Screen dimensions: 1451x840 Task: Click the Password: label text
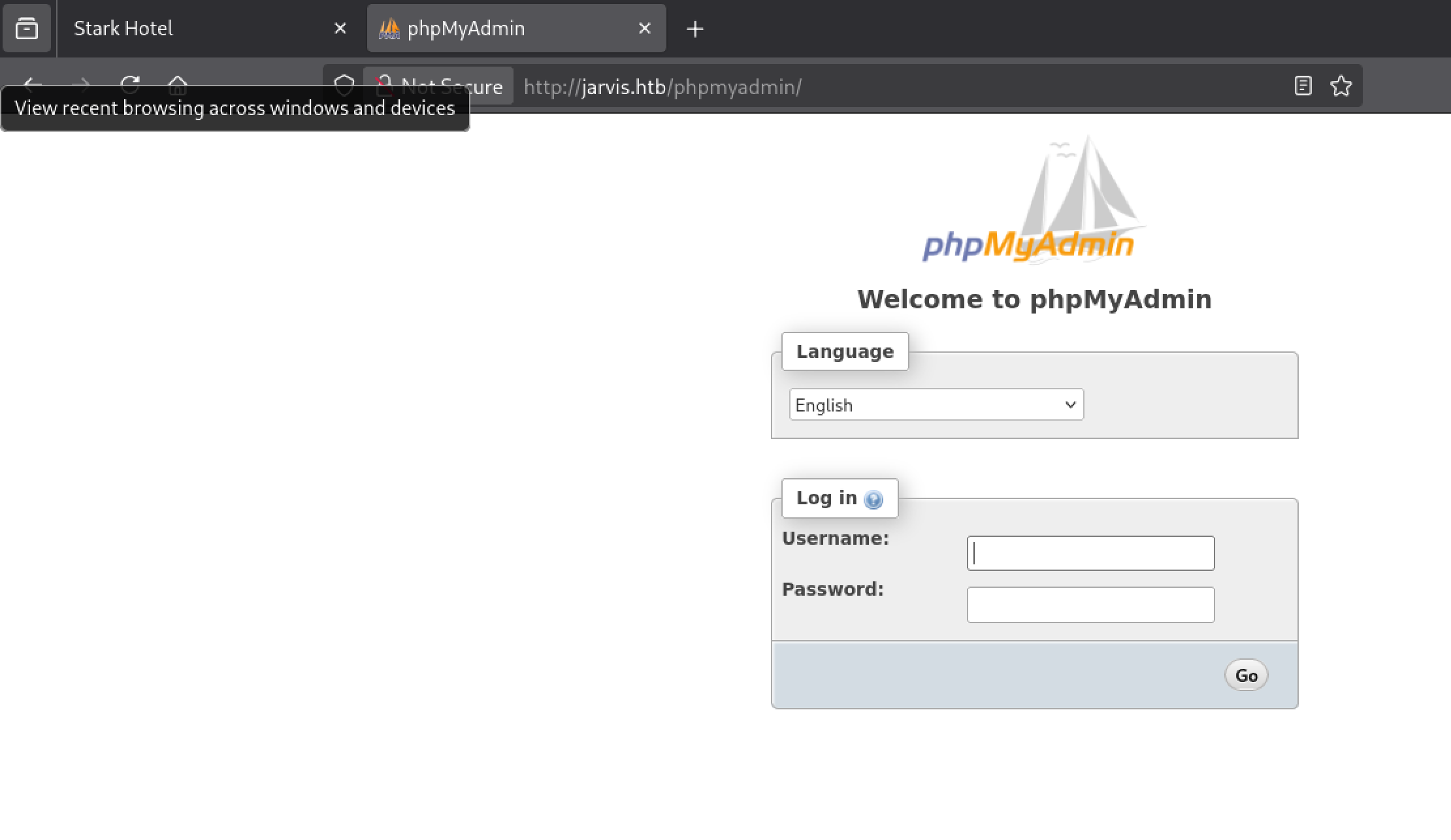click(833, 589)
